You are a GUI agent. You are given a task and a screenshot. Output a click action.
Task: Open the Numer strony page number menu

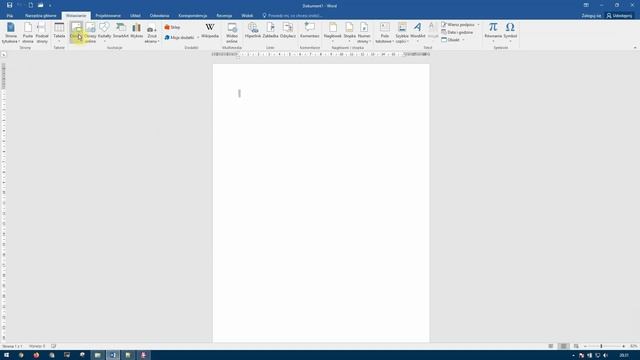tap(364, 33)
